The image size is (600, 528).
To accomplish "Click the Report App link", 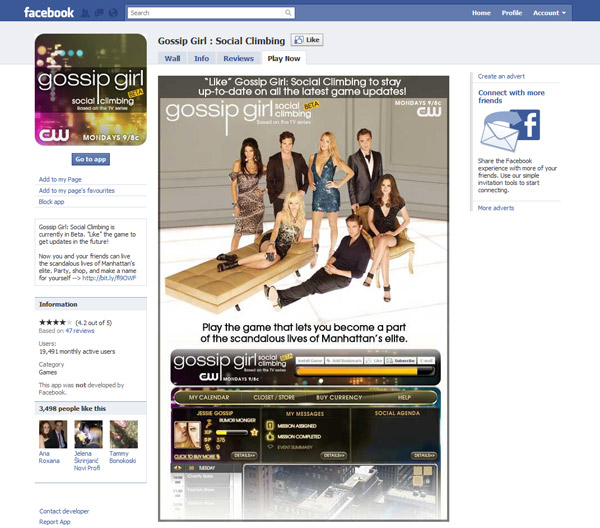I will coord(55,522).
